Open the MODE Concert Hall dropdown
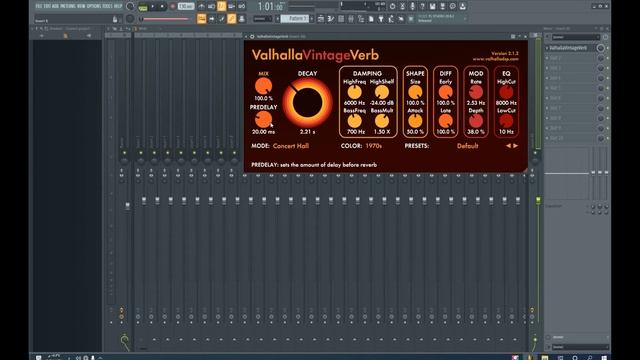The height and width of the screenshot is (360, 640). 291,146
